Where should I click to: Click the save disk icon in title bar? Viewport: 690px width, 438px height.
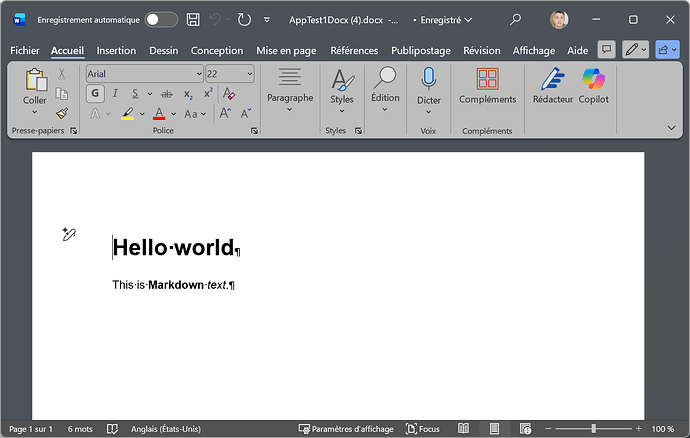click(x=193, y=20)
